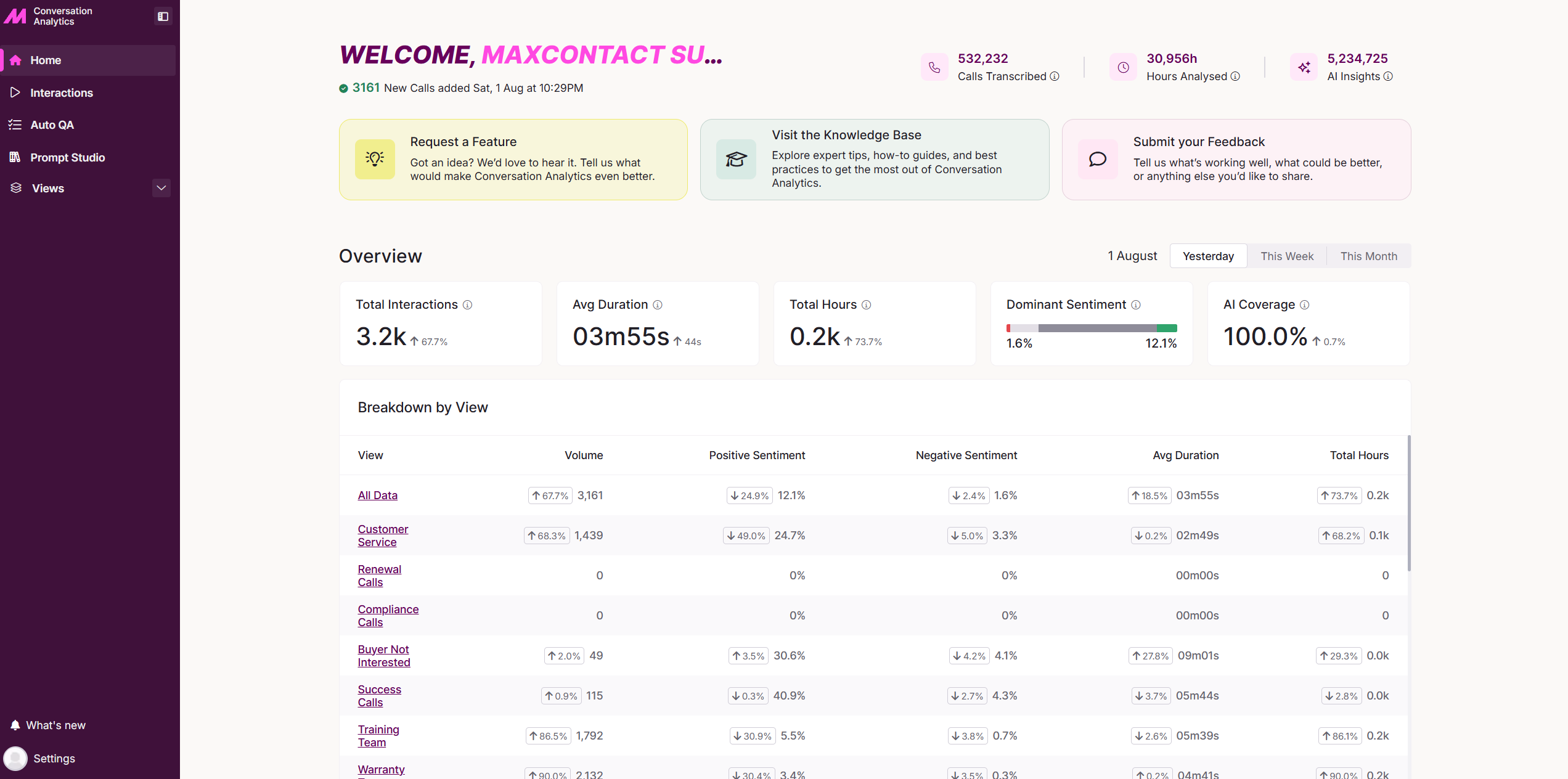The image size is (1568, 779).
Task: Click the Total Hours column header
Action: point(1359,455)
